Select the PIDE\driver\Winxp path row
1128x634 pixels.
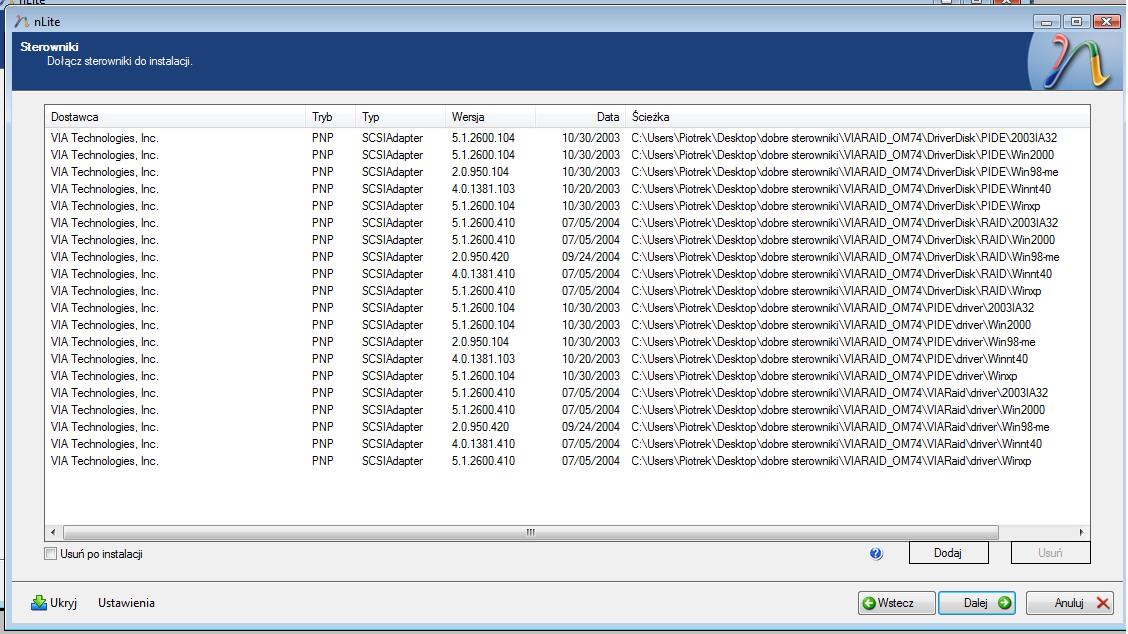pyautogui.click(x=567, y=376)
